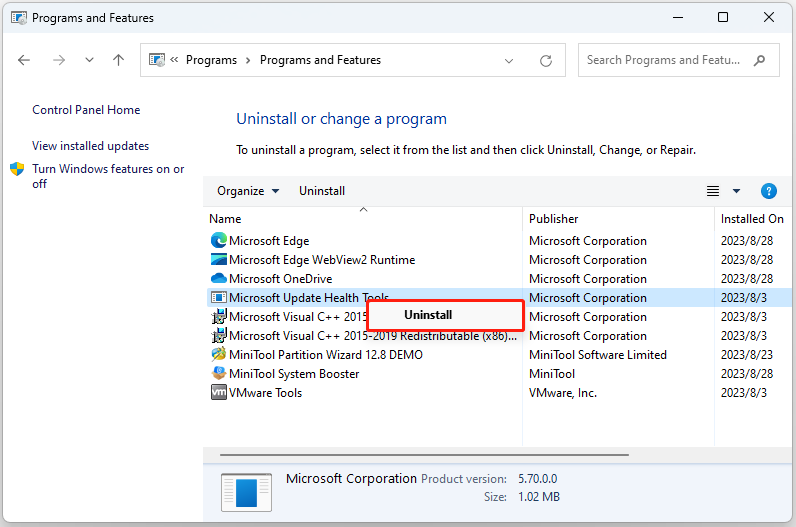Click the VMware, Inc. publisher cell

pos(562,392)
